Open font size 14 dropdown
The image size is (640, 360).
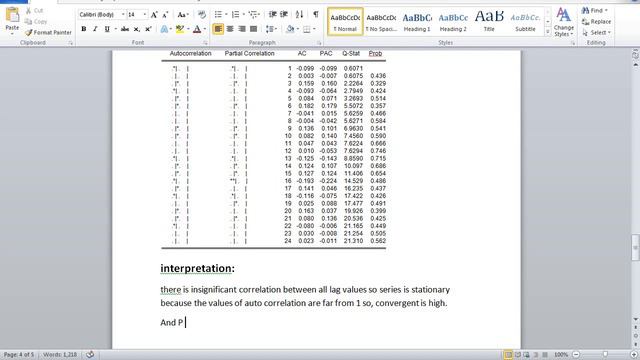144,15
